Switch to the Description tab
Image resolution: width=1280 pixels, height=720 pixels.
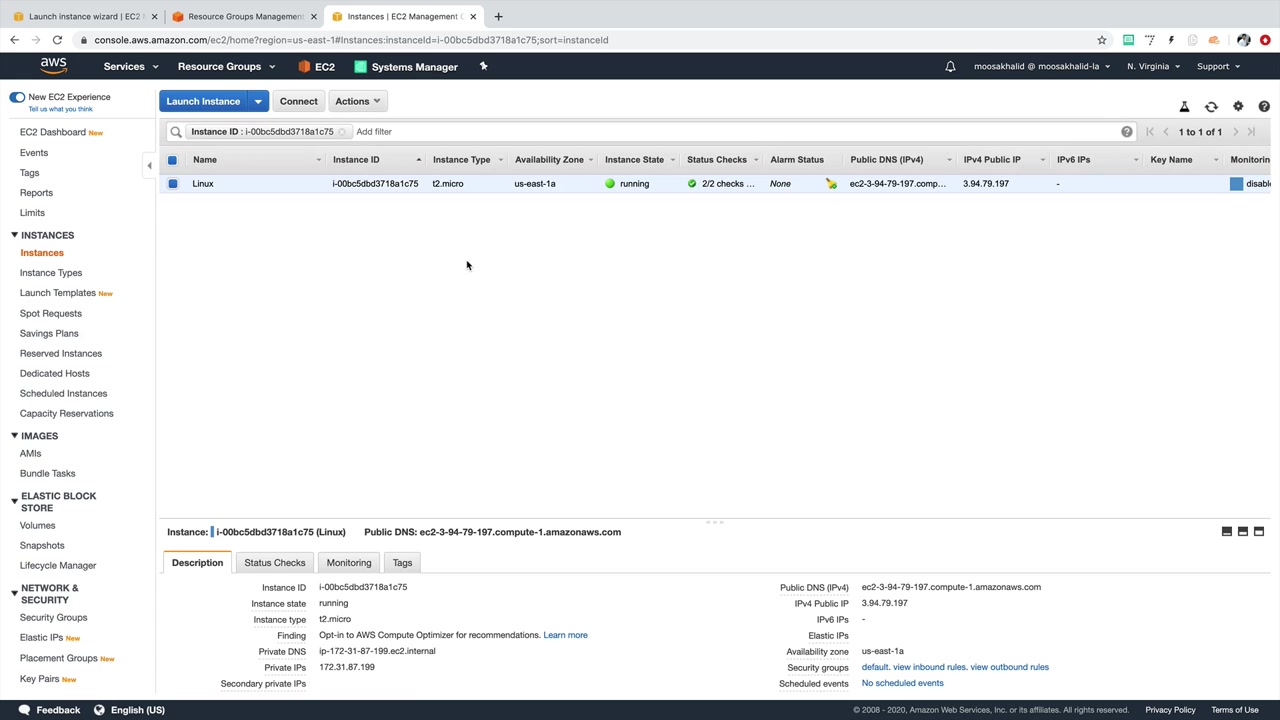coord(197,563)
